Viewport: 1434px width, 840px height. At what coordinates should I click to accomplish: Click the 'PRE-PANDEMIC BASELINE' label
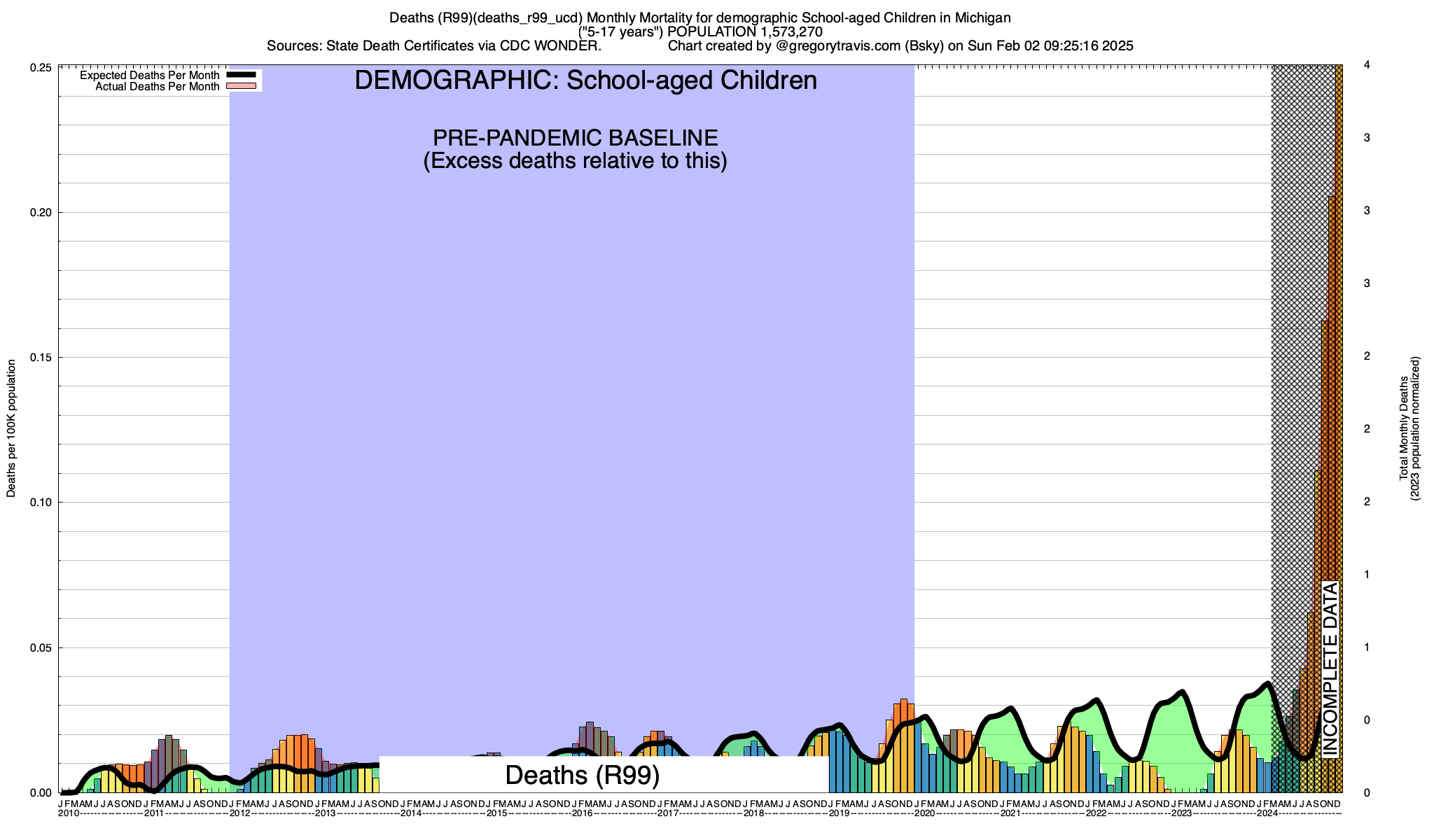pos(576,137)
